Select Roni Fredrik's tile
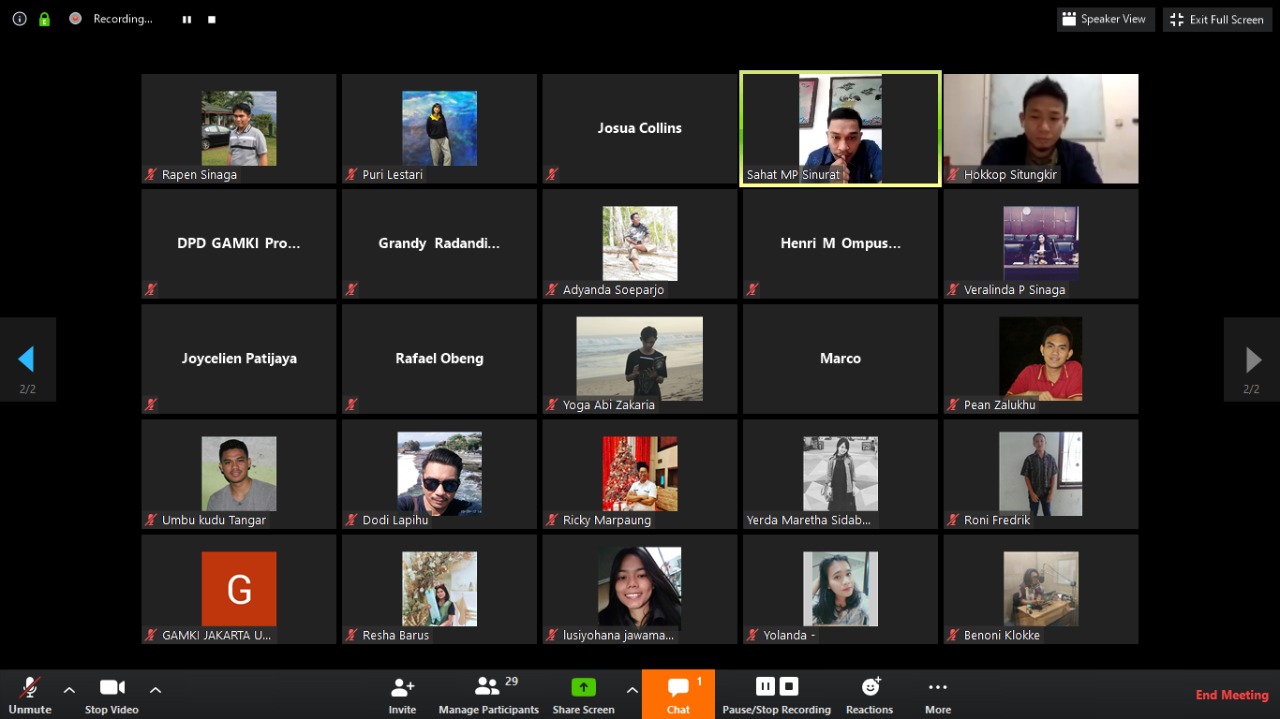This screenshot has height=719, width=1280. (x=1041, y=474)
